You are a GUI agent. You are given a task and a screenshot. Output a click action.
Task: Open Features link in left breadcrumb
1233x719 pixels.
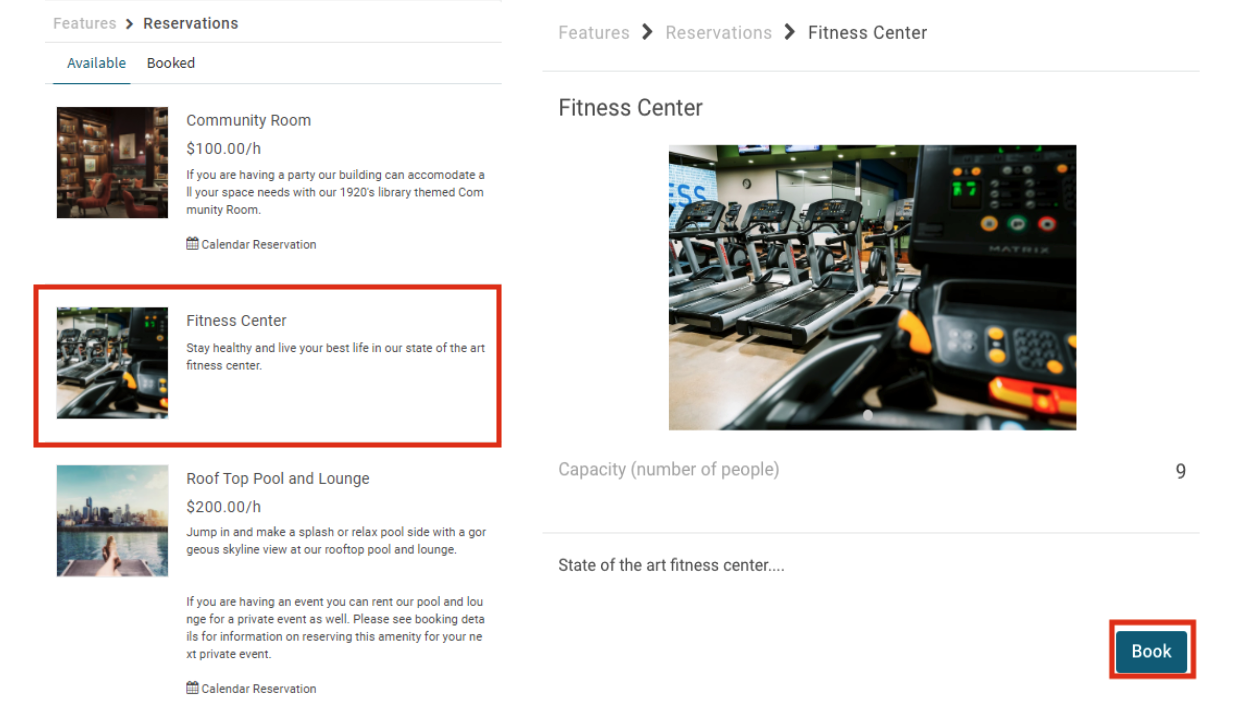pos(85,23)
